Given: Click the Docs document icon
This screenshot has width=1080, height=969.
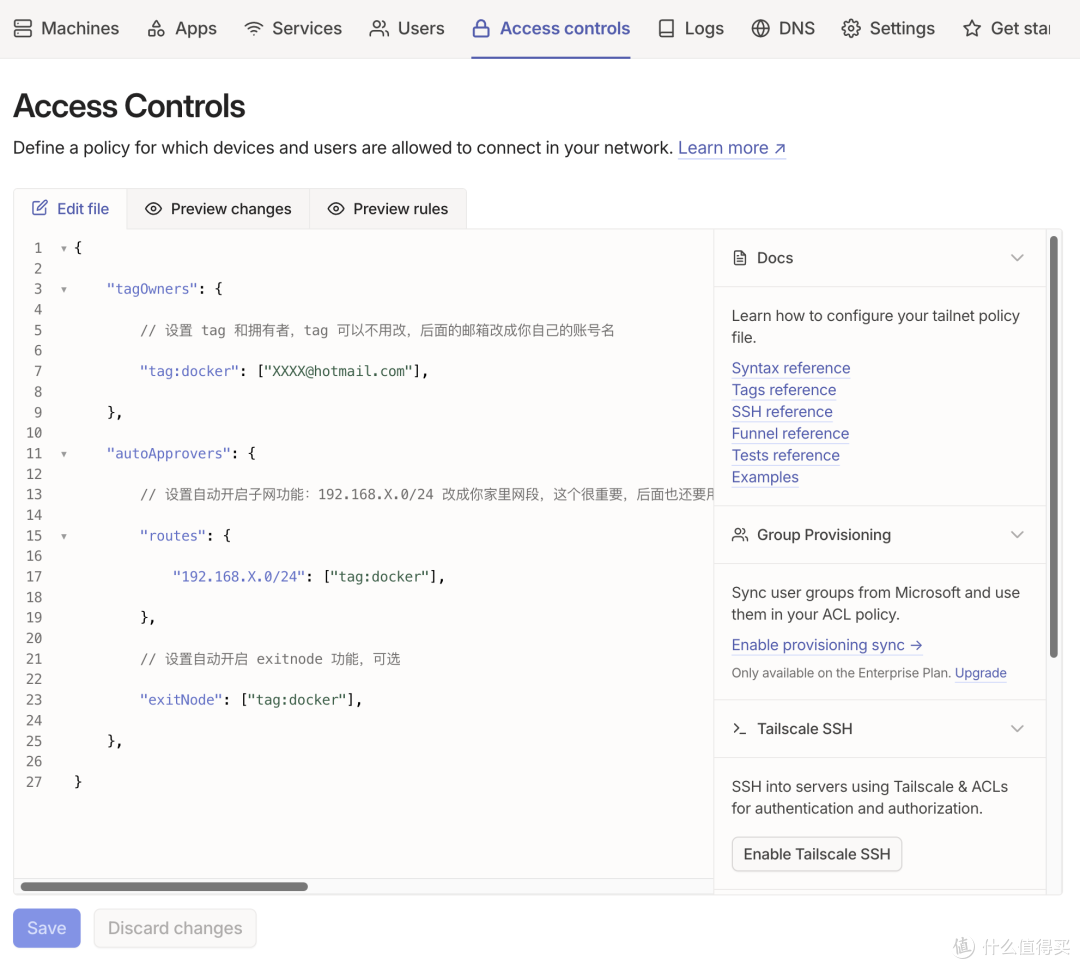Looking at the screenshot, I should click(740, 258).
